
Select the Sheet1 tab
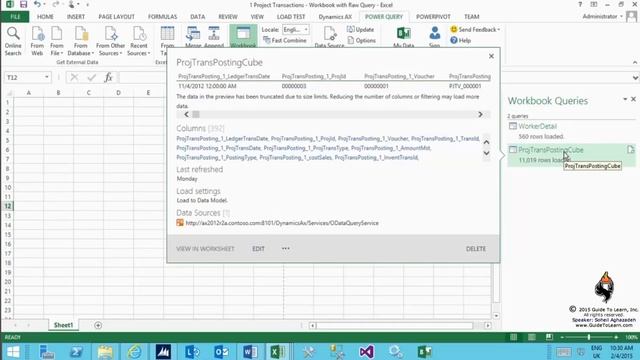(63, 325)
